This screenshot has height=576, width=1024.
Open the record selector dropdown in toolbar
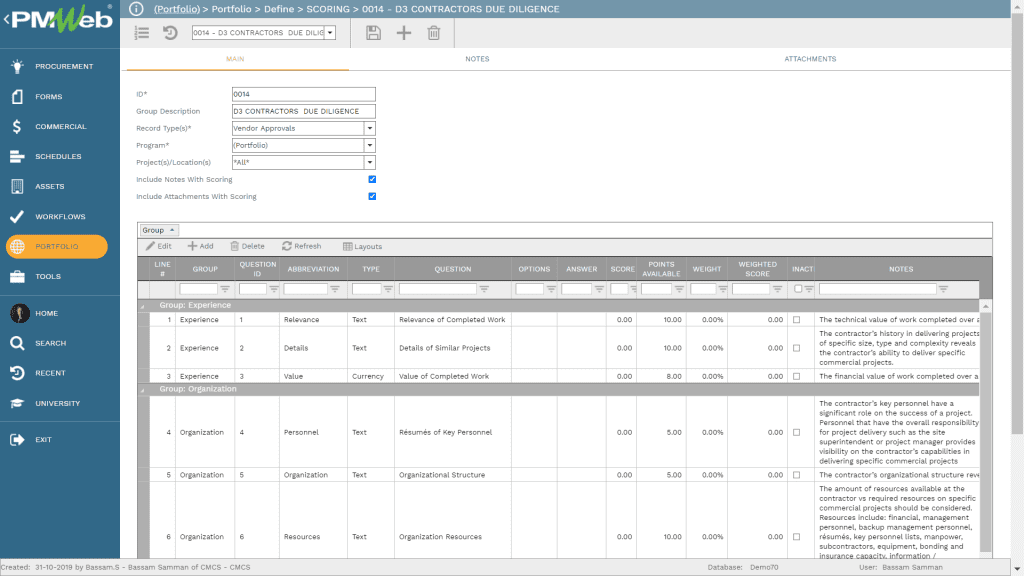330,33
